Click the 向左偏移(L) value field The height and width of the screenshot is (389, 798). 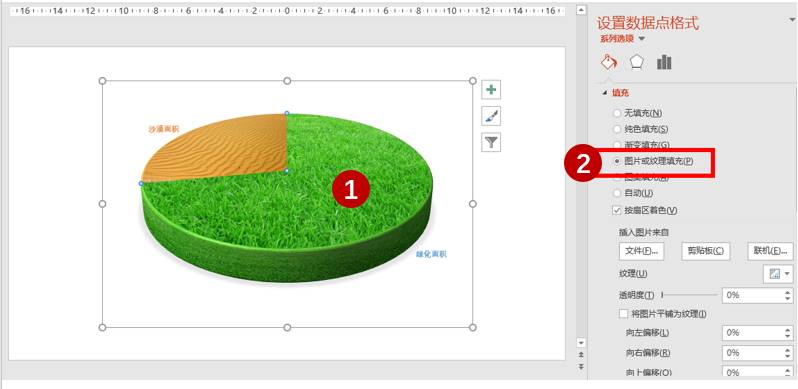click(752, 332)
